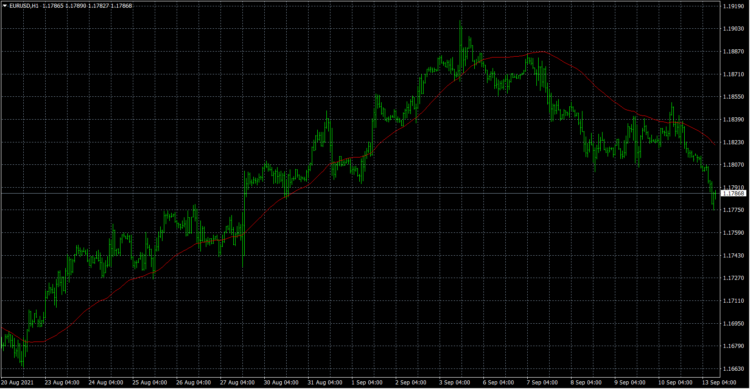Click the current price tag 1.17868
This screenshot has width=750, height=389.
point(733,193)
